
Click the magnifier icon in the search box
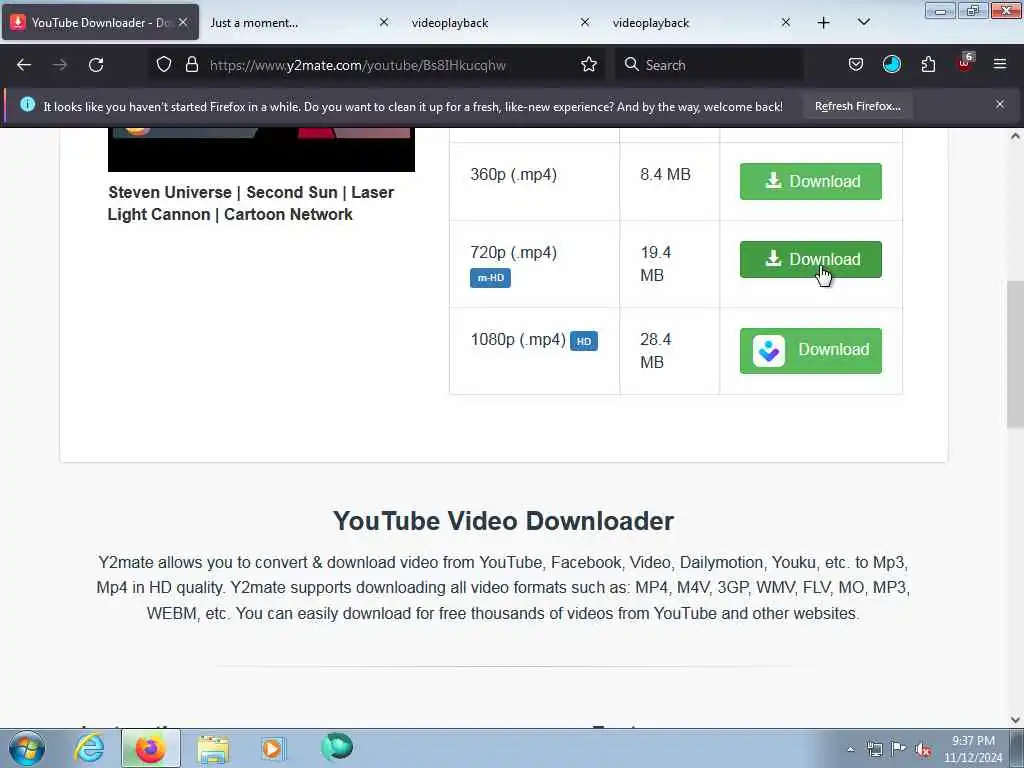pos(632,64)
